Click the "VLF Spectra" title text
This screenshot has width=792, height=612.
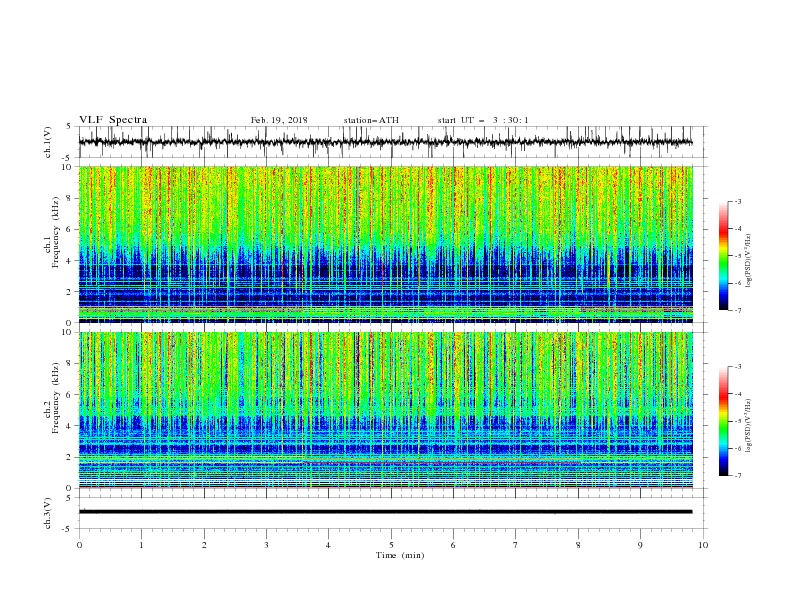pos(113,120)
